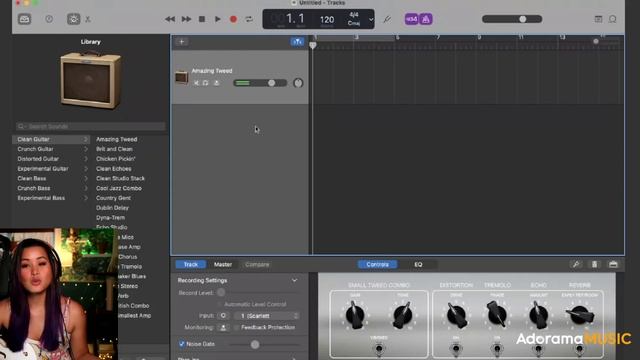This screenshot has height=360, width=640.
Task: Start recording with the red Record button
Action: point(233,19)
